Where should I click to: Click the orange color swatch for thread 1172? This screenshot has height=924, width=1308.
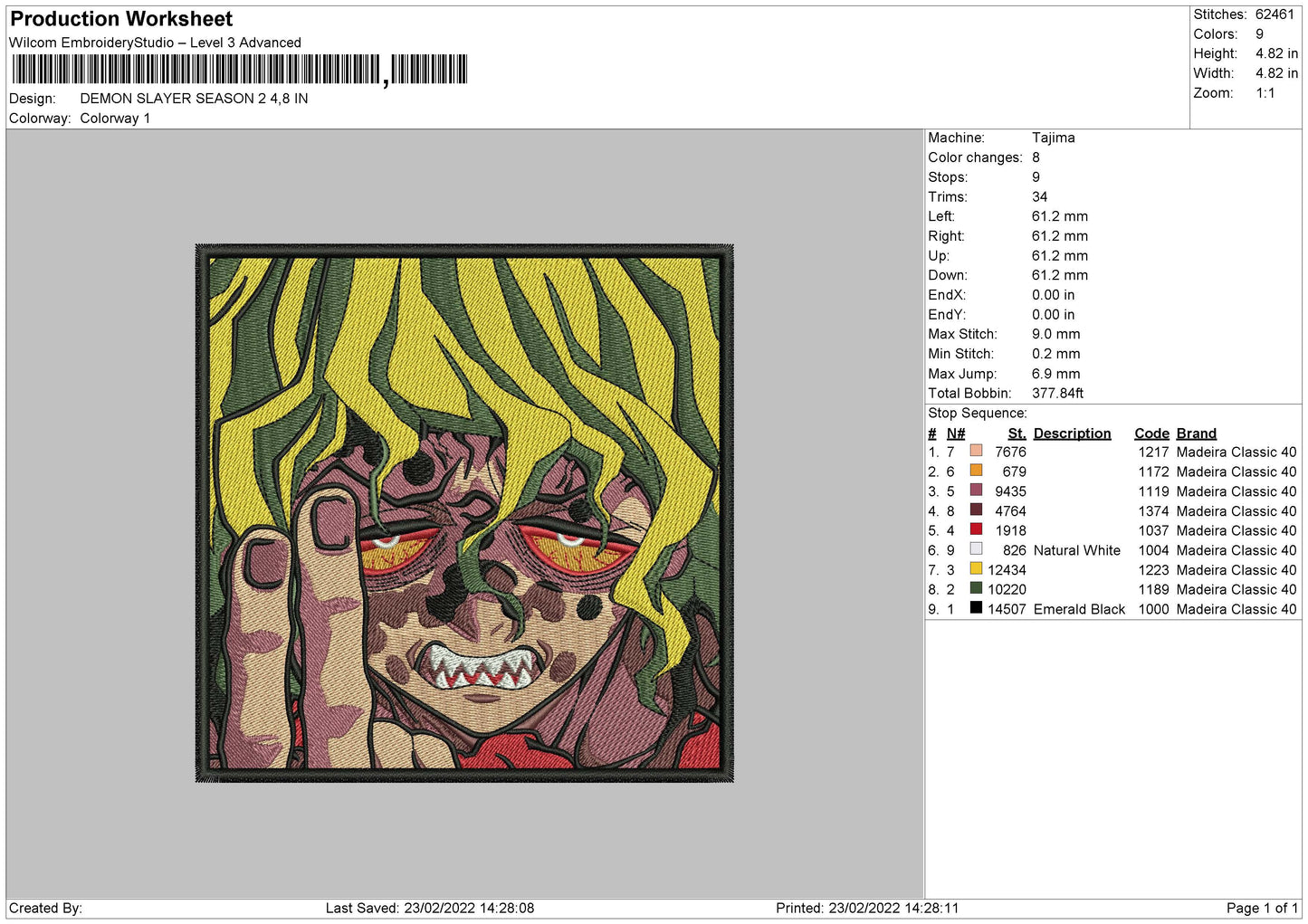[x=976, y=471]
